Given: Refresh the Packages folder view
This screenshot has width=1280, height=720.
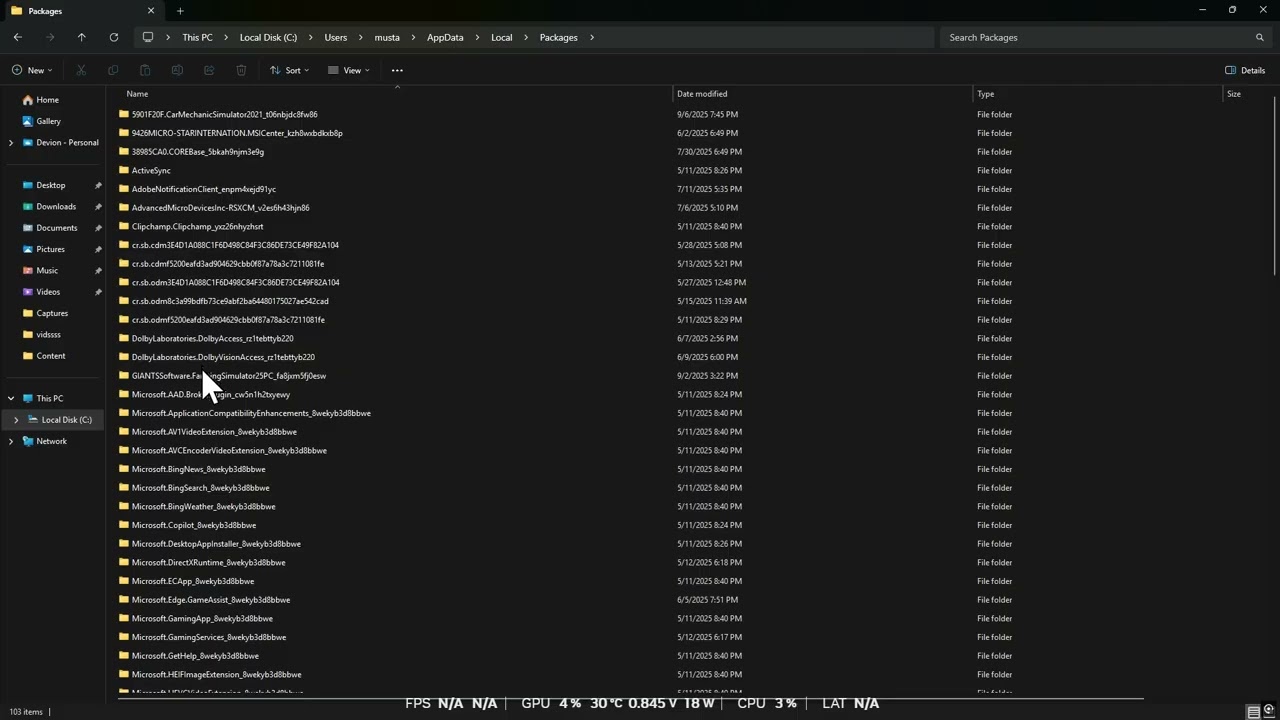Looking at the screenshot, I should point(114,37).
